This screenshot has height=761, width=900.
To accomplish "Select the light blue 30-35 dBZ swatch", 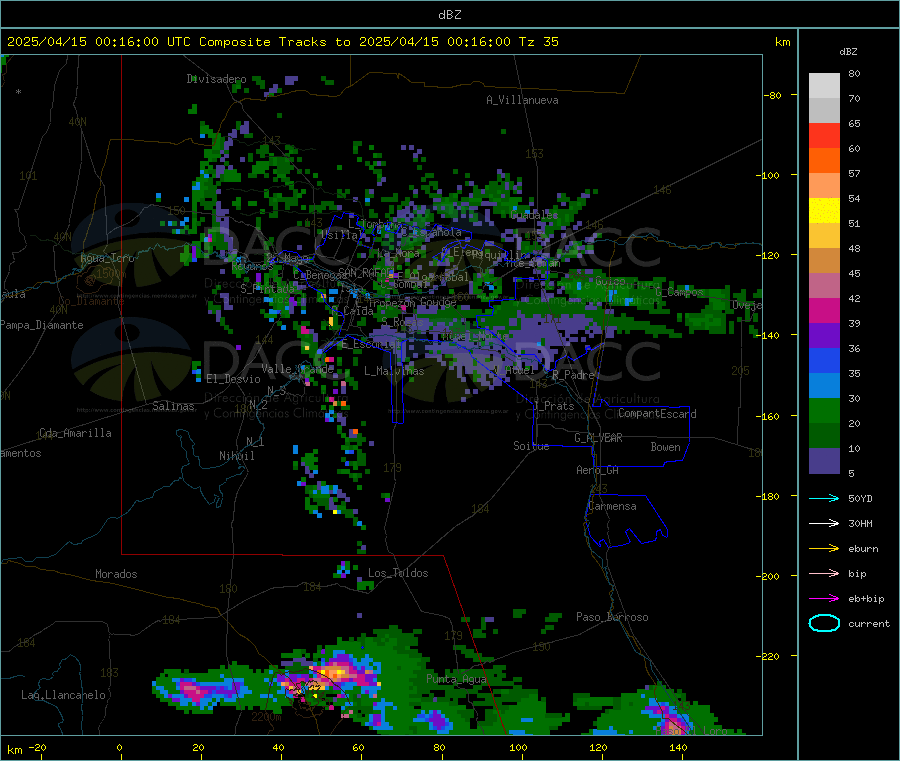I will 824,386.
